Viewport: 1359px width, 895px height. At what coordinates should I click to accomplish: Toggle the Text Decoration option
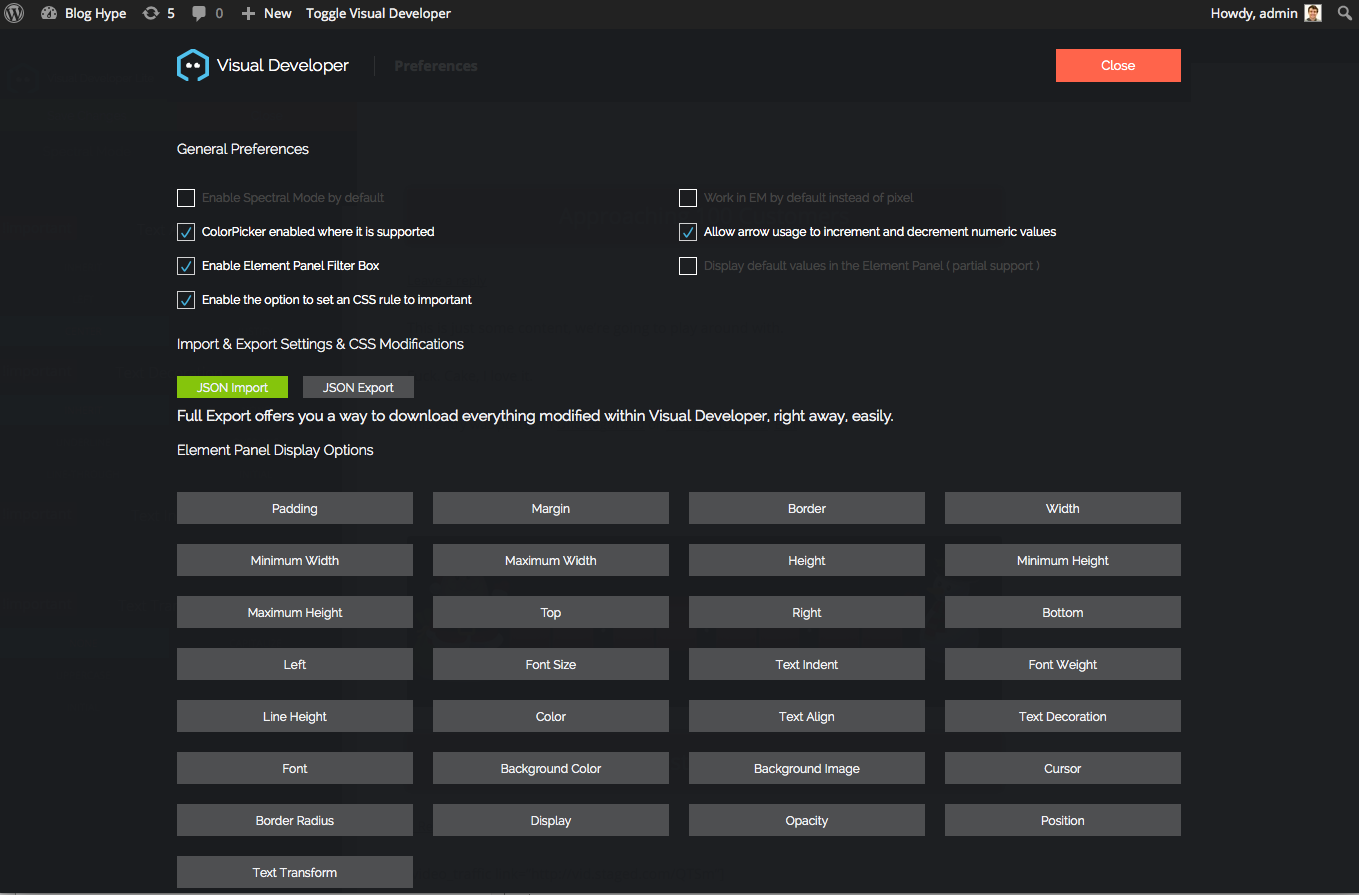(1063, 716)
